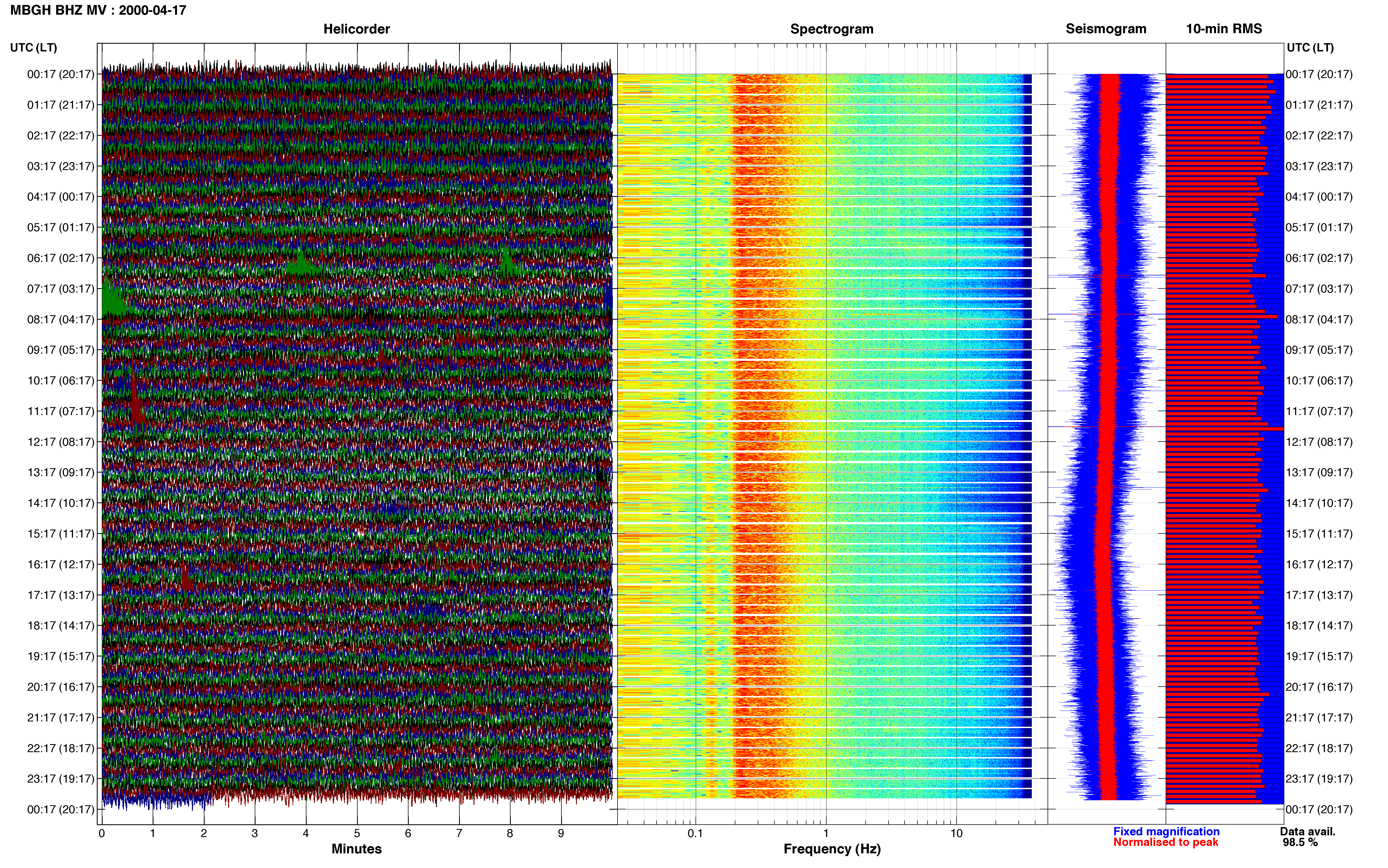This screenshot has height=868, width=1388.
Task: Click left time label '09:17 (05:17)'
Action: (61, 350)
